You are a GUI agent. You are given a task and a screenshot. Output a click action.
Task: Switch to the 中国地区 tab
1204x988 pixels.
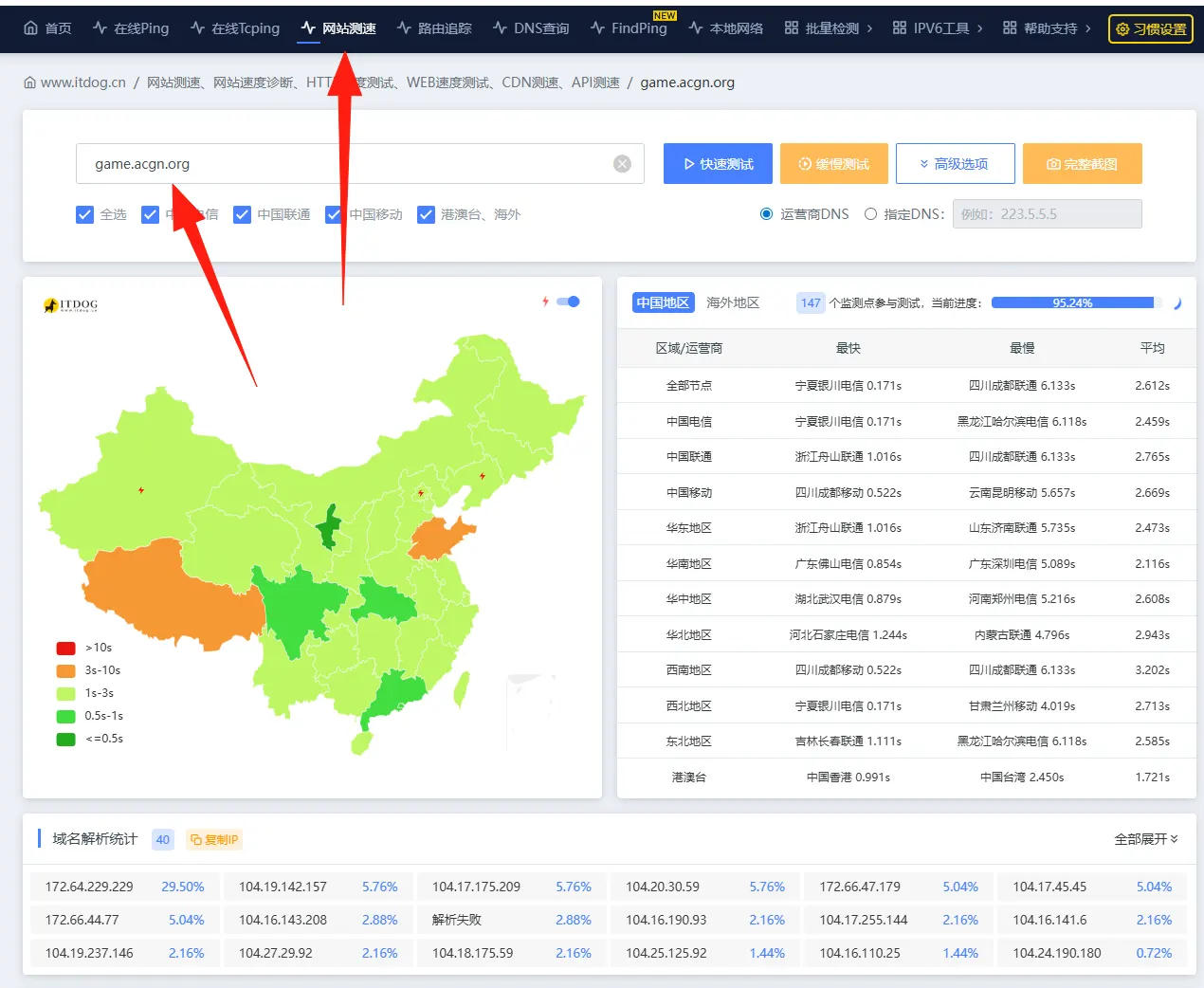click(x=663, y=302)
